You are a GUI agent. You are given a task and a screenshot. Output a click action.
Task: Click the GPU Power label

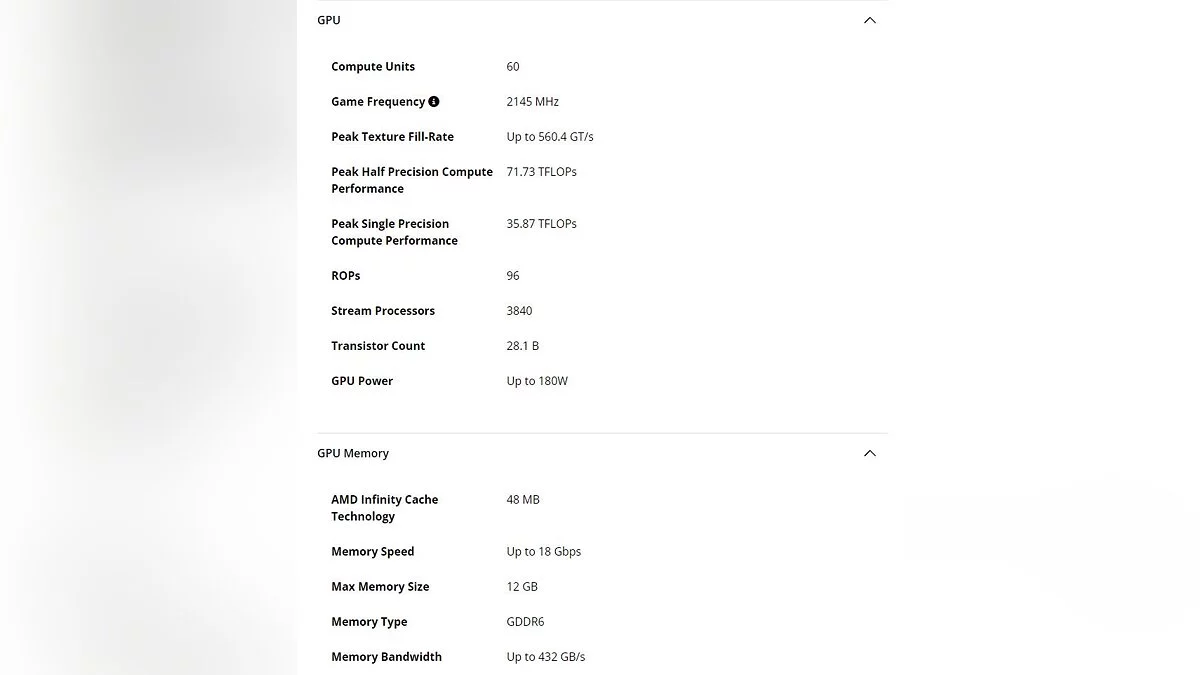(x=362, y=380)
